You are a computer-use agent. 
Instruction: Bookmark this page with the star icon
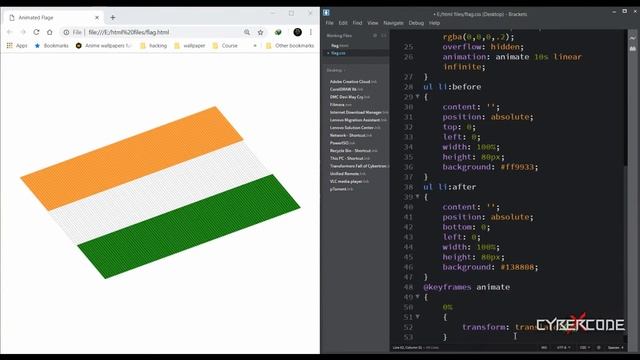click(260, 32)
